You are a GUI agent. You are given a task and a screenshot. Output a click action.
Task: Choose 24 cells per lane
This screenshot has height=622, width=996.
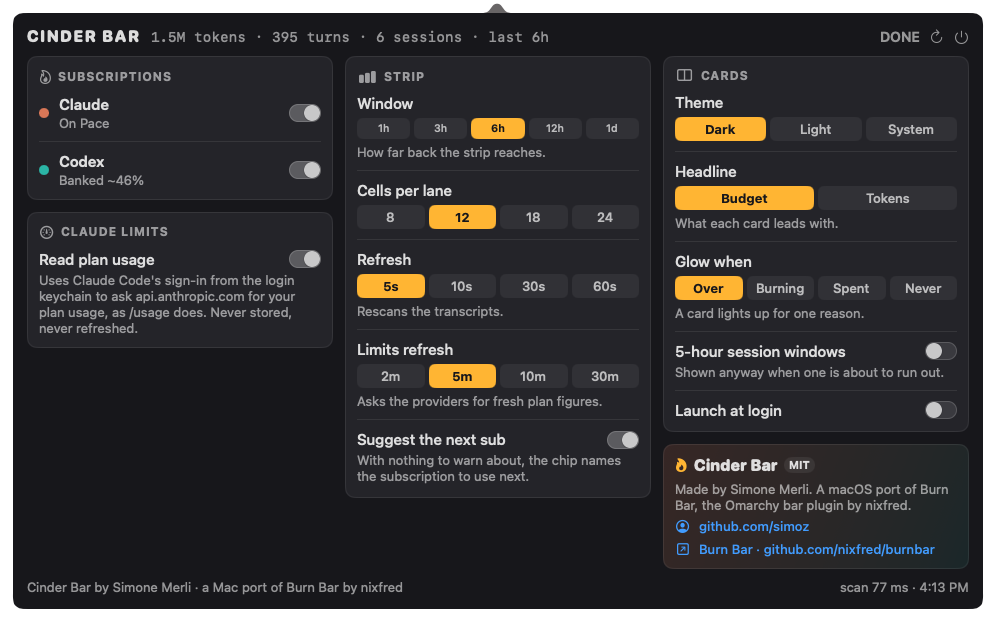click(605, 217)
